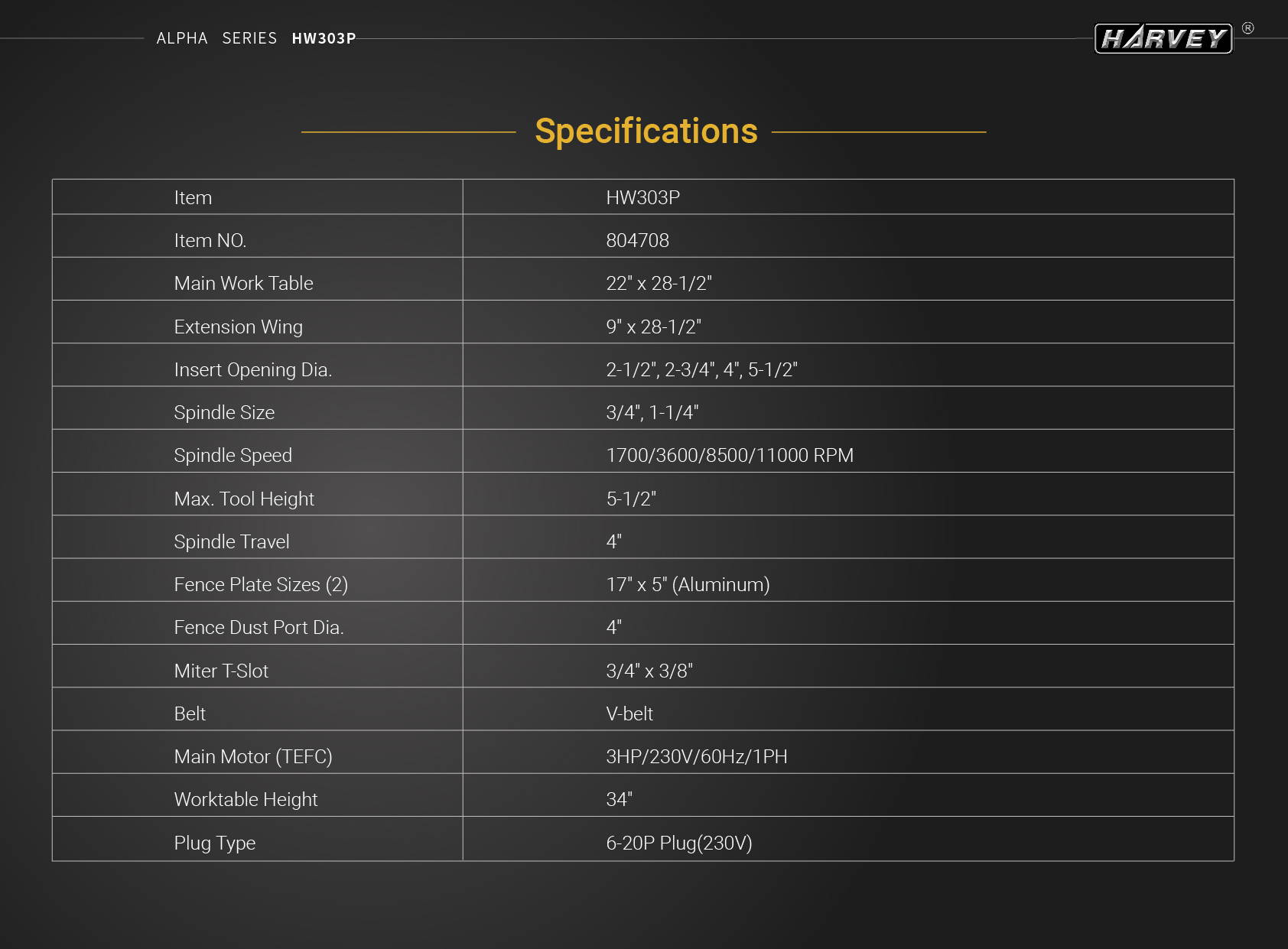
Task: Click the 'Spindle Size' label
Action: (224, 412)
